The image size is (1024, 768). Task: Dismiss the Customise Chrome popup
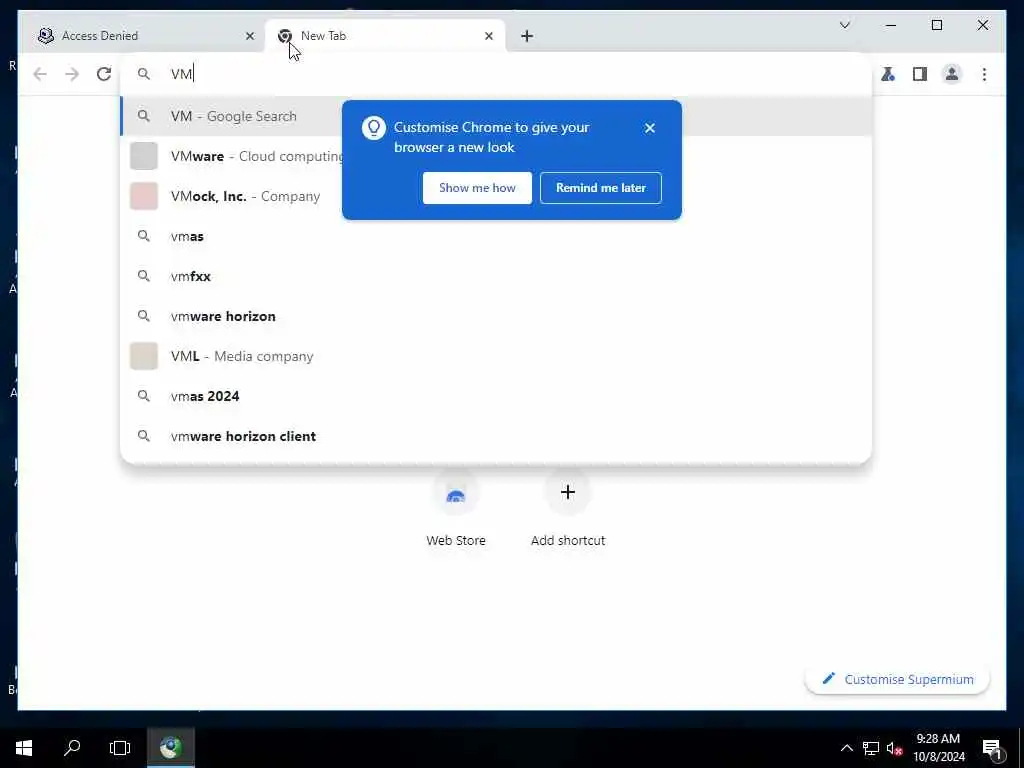click(649, 128)
